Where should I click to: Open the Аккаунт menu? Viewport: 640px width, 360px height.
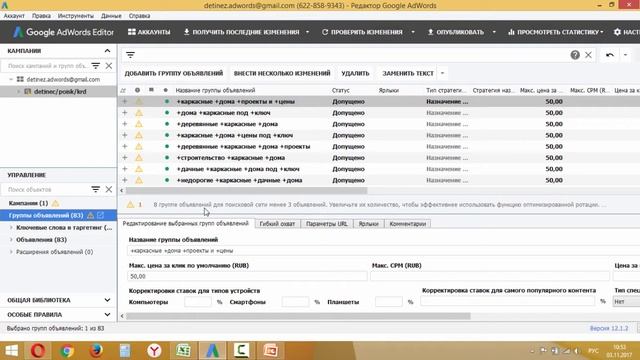(x=14, y=16)
